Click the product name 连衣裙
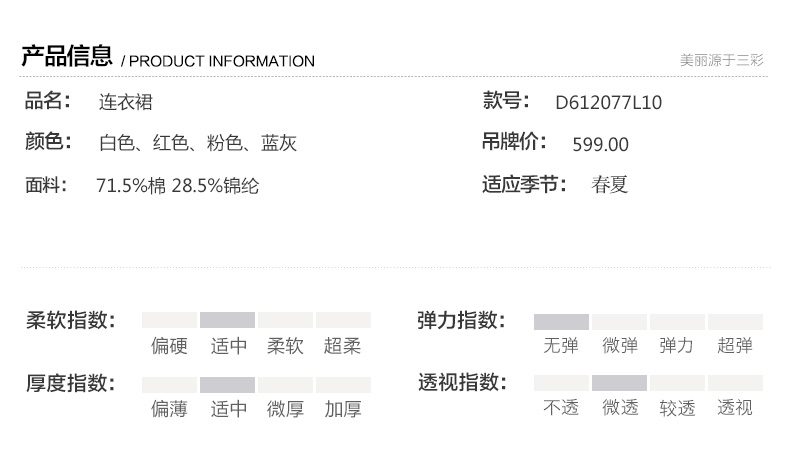 [126, 102]
